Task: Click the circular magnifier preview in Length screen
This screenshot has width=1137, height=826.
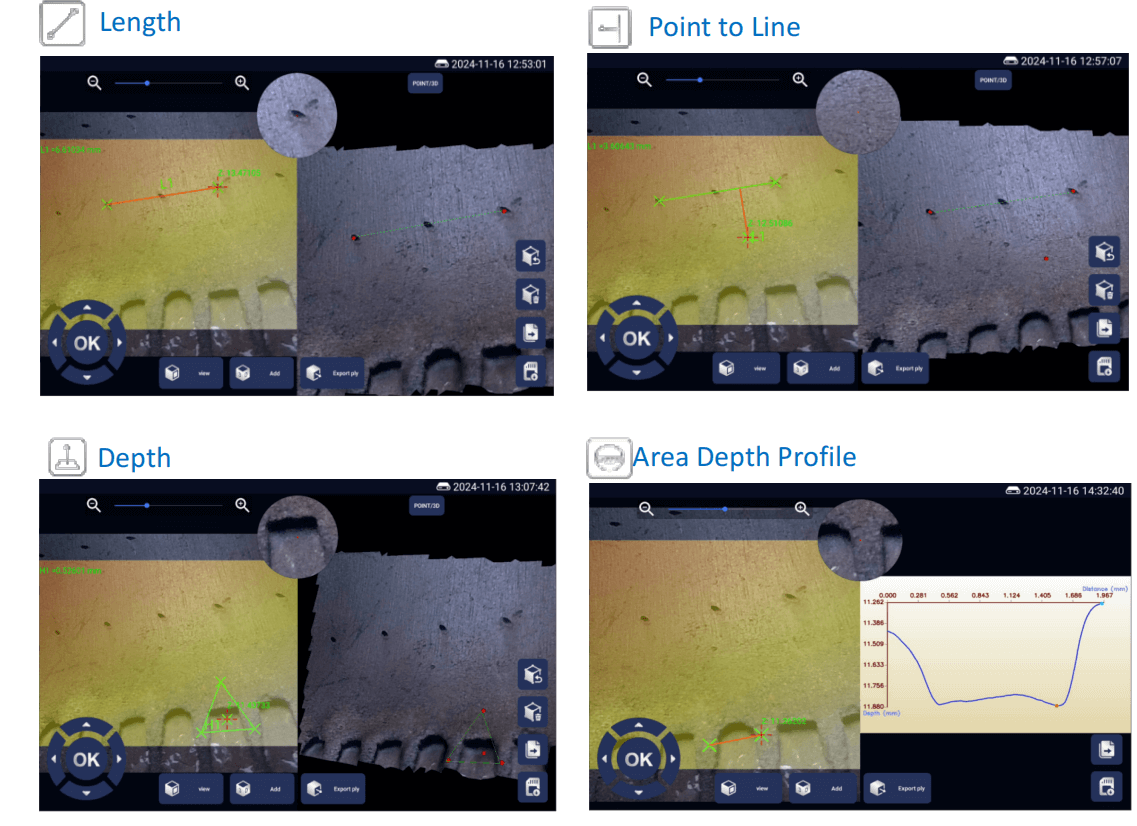Action: coord(297,114)
